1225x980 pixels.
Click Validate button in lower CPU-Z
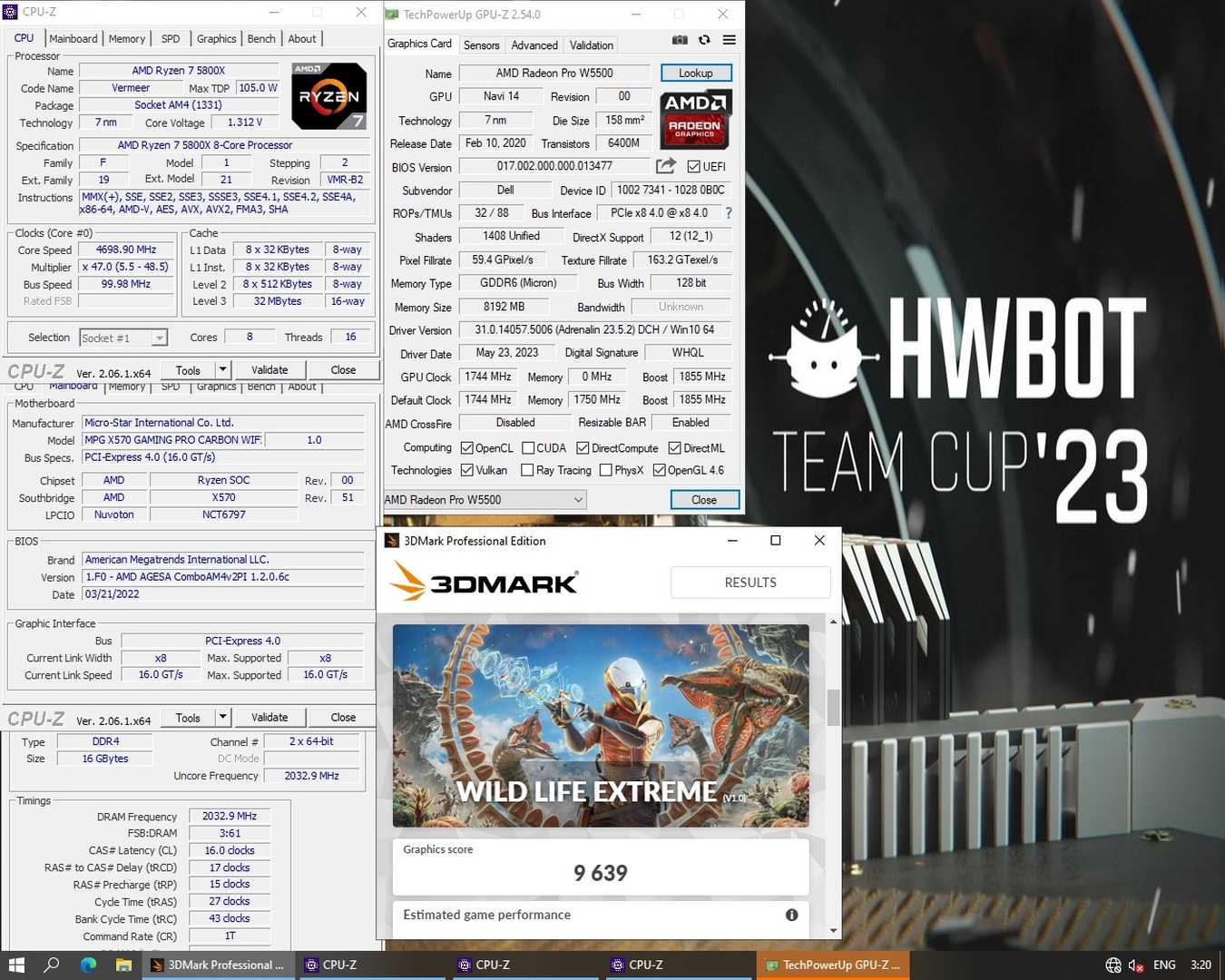tap(269, 717)
